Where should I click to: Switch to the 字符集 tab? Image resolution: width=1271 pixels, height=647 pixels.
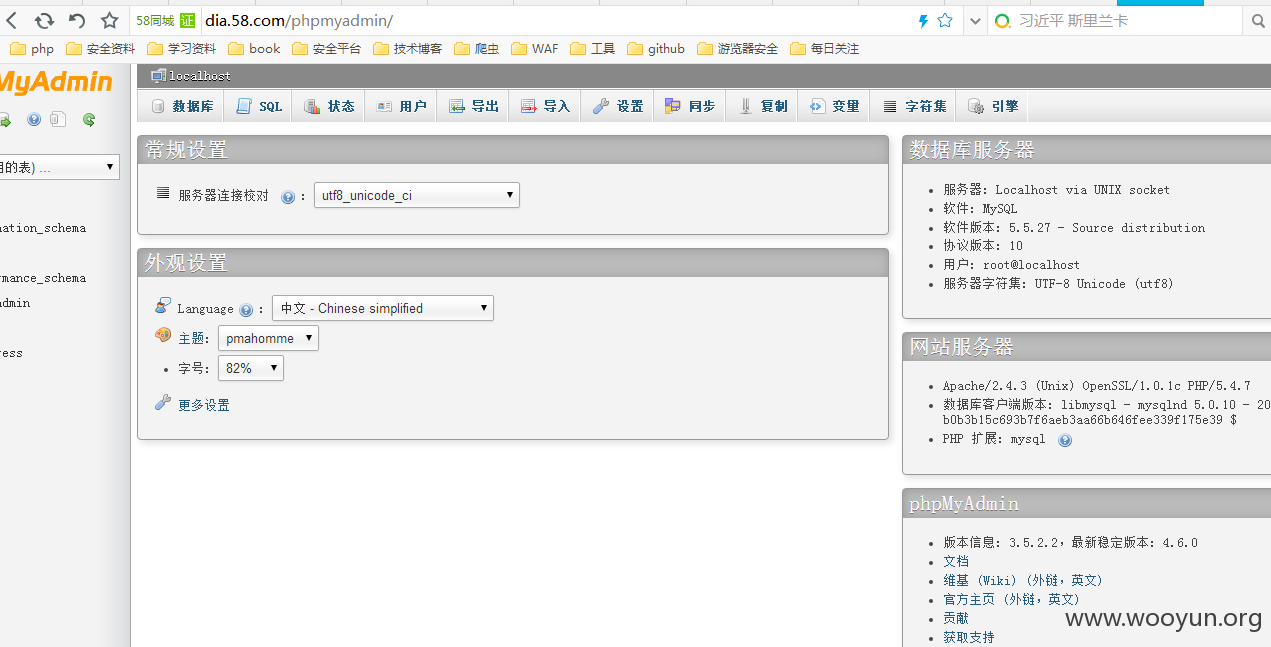(914, 106)
